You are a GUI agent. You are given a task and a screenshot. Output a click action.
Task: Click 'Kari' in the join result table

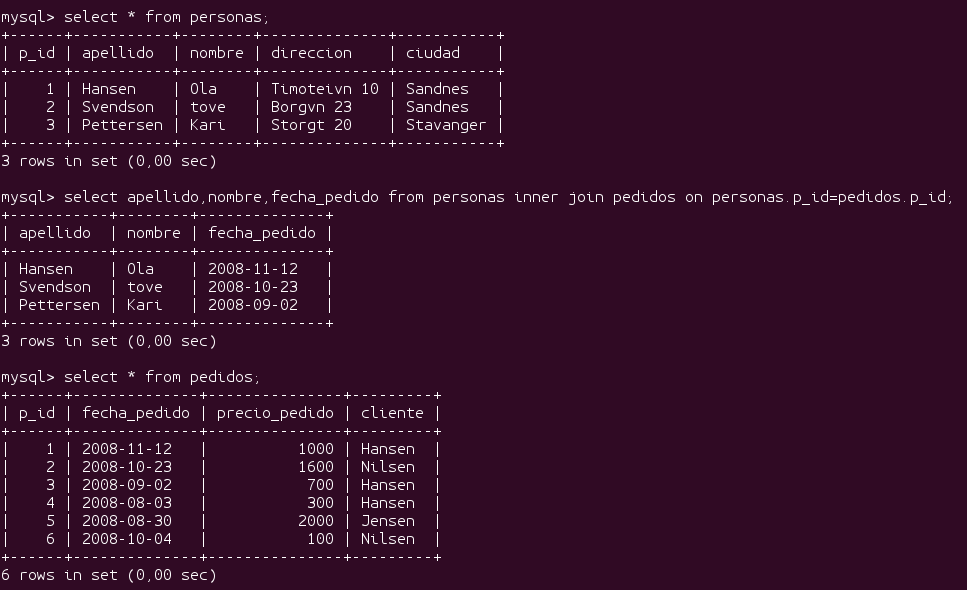point(145,305)
